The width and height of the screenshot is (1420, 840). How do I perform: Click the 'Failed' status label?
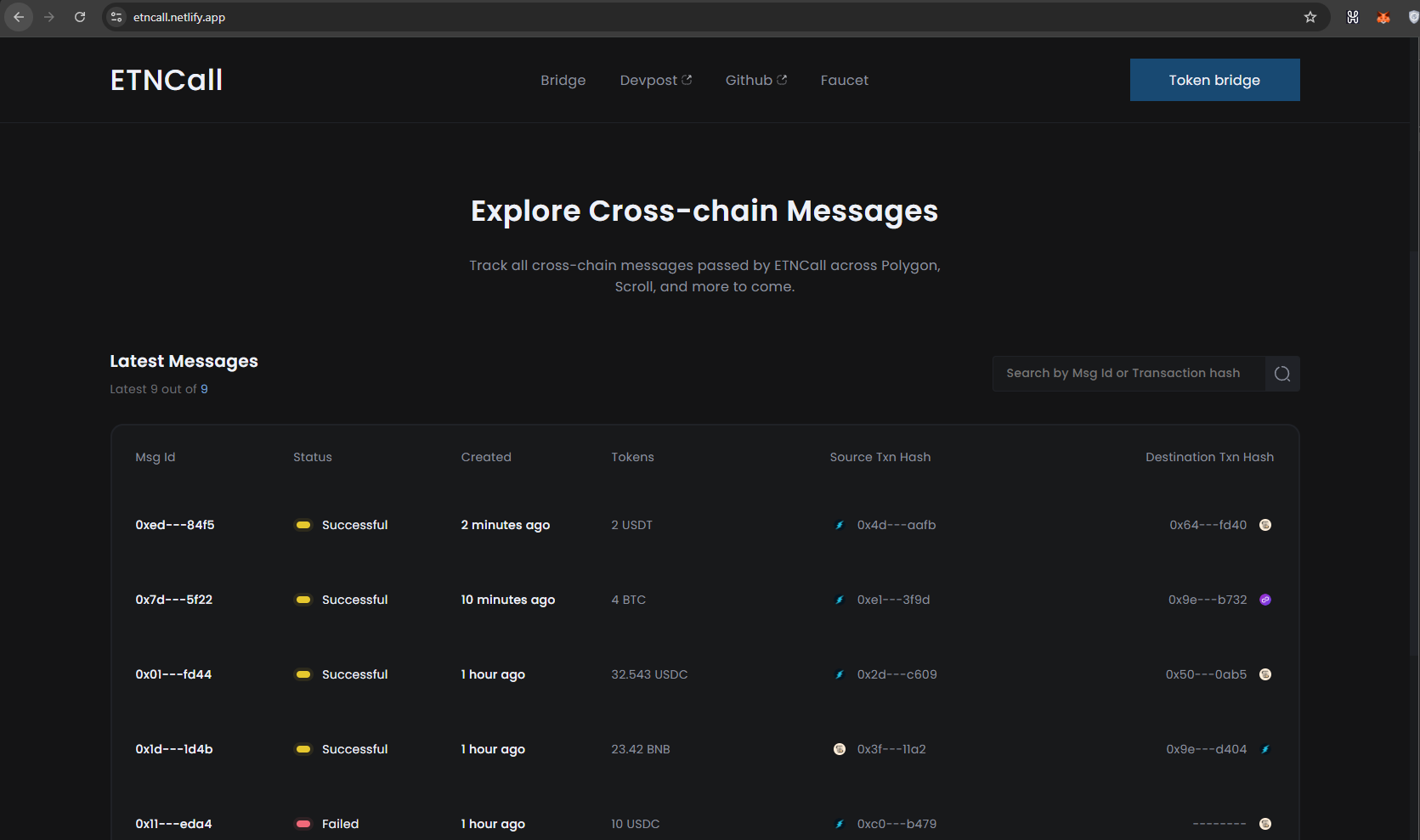click(x=341, y=824)
